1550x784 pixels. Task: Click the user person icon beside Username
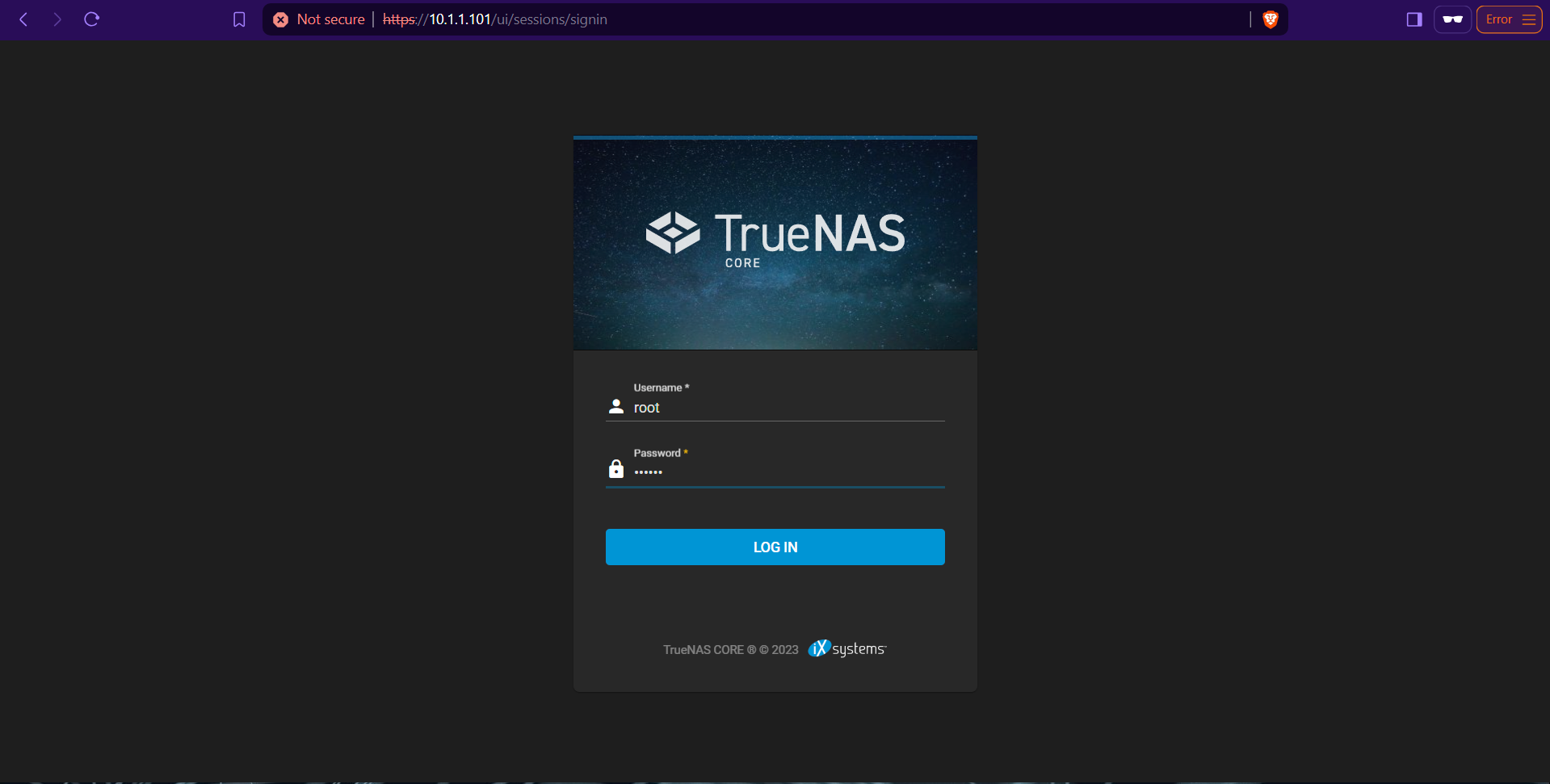click(616, 406)
